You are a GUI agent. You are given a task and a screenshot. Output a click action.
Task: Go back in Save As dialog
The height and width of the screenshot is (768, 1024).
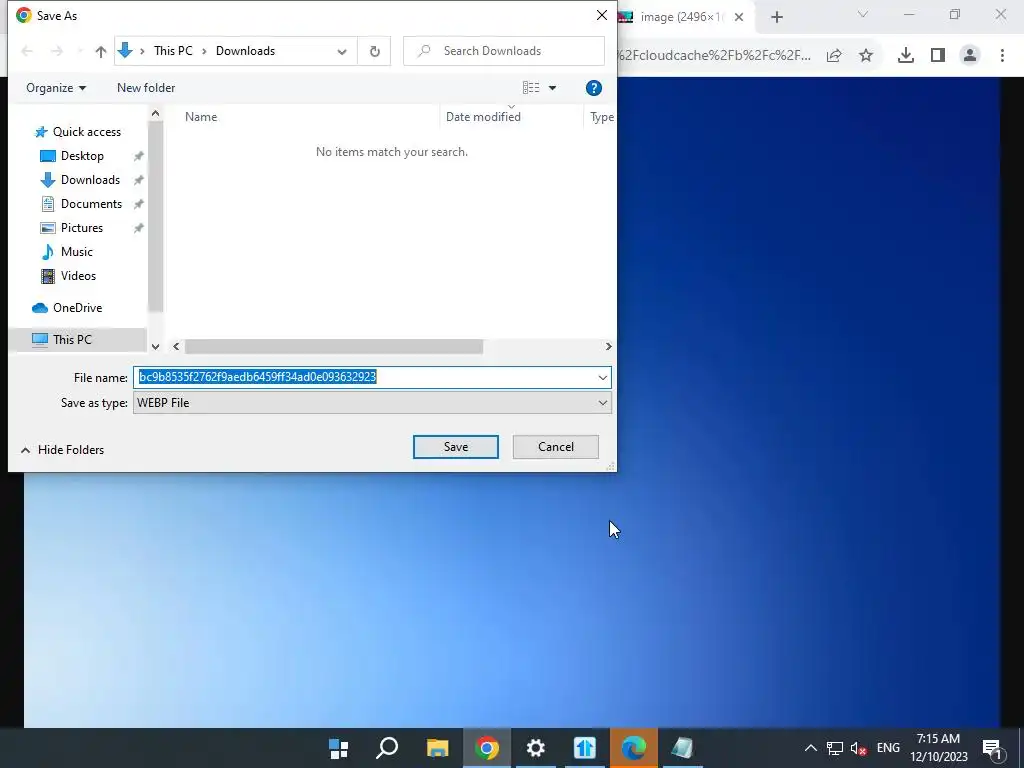(27, 51)
